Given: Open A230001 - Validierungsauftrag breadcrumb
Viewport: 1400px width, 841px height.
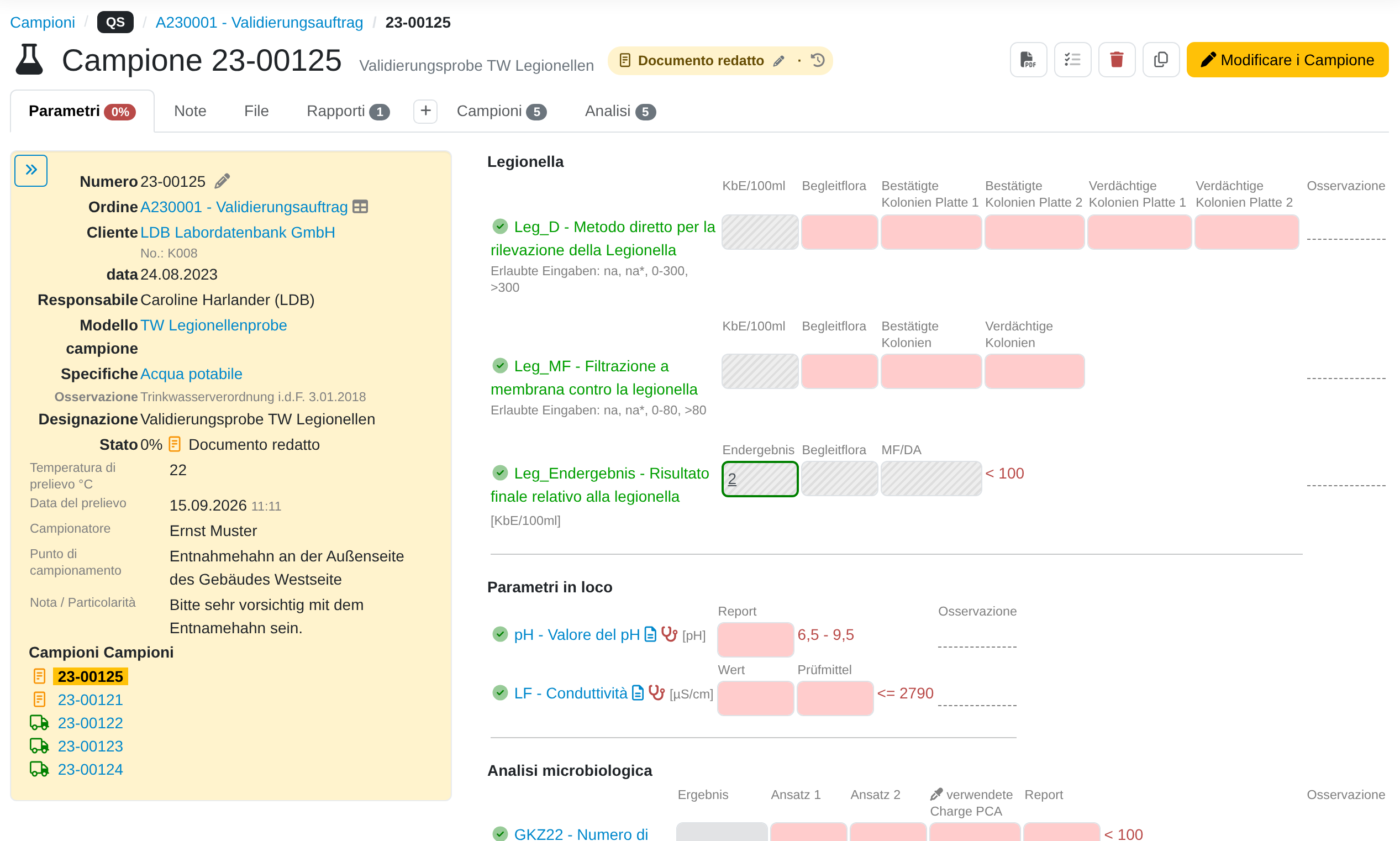Looking at the screenshot, I should (260, 23).
